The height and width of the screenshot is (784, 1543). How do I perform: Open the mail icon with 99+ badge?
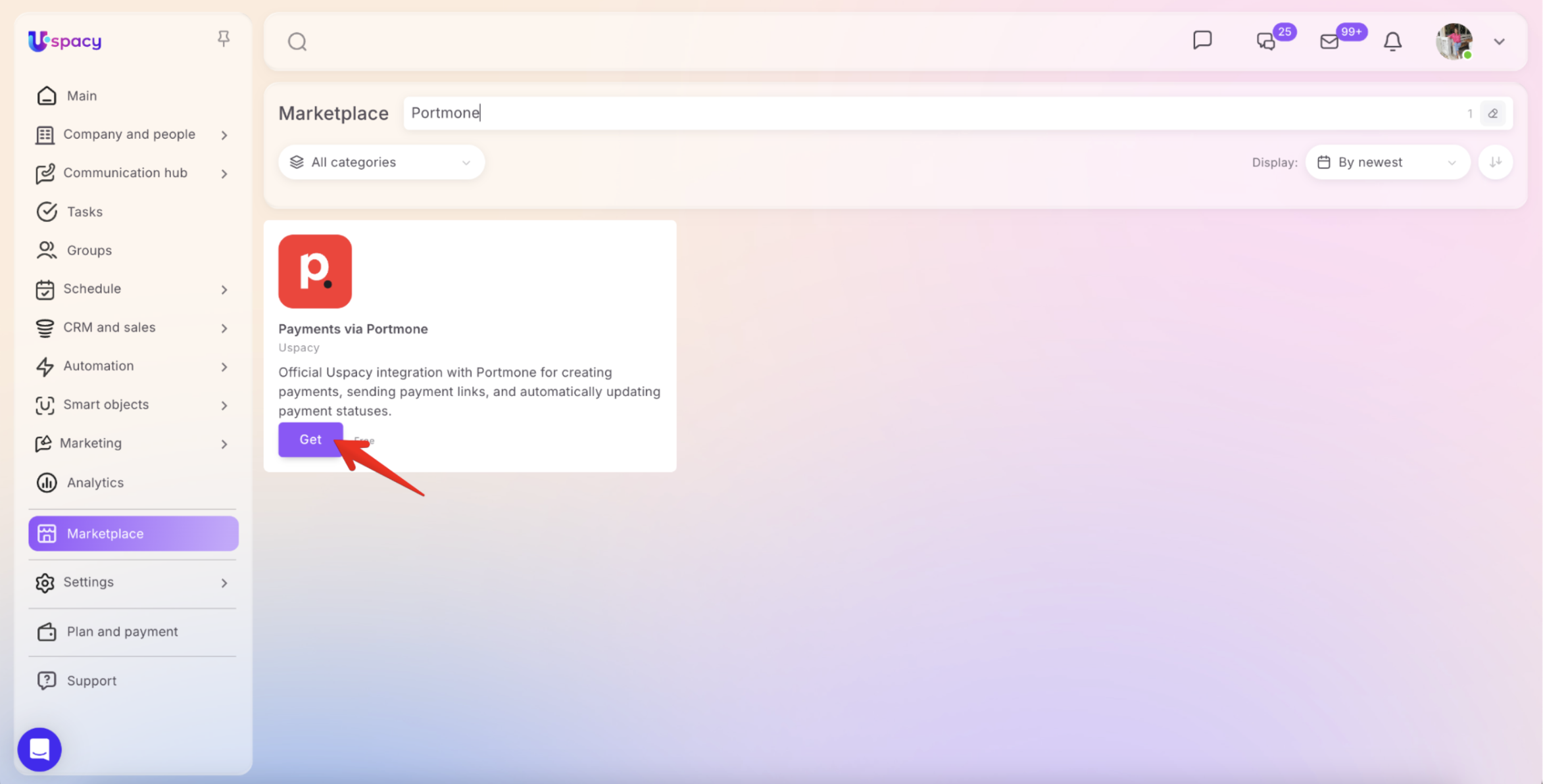[x=1329, y=41]
